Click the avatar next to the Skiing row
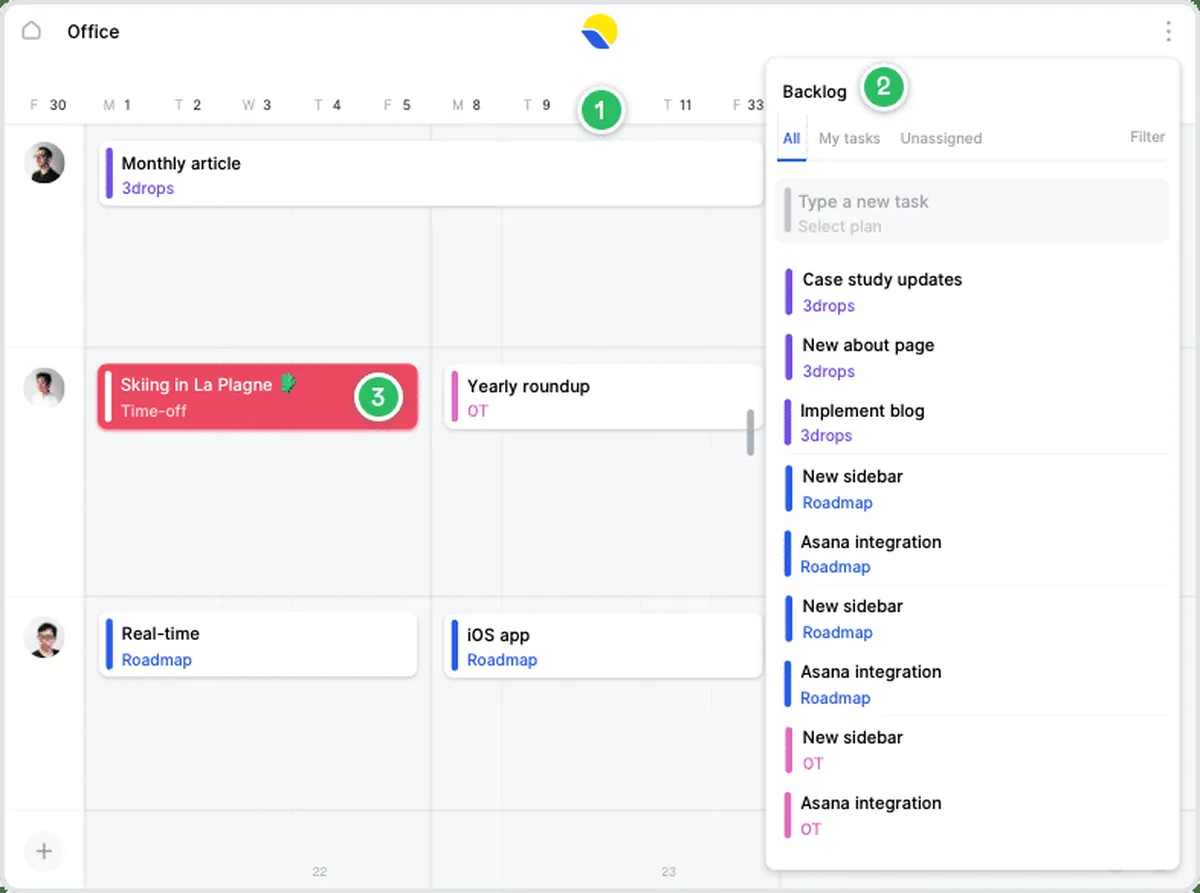The image size is (1200, 893). (x=44, y=388)
